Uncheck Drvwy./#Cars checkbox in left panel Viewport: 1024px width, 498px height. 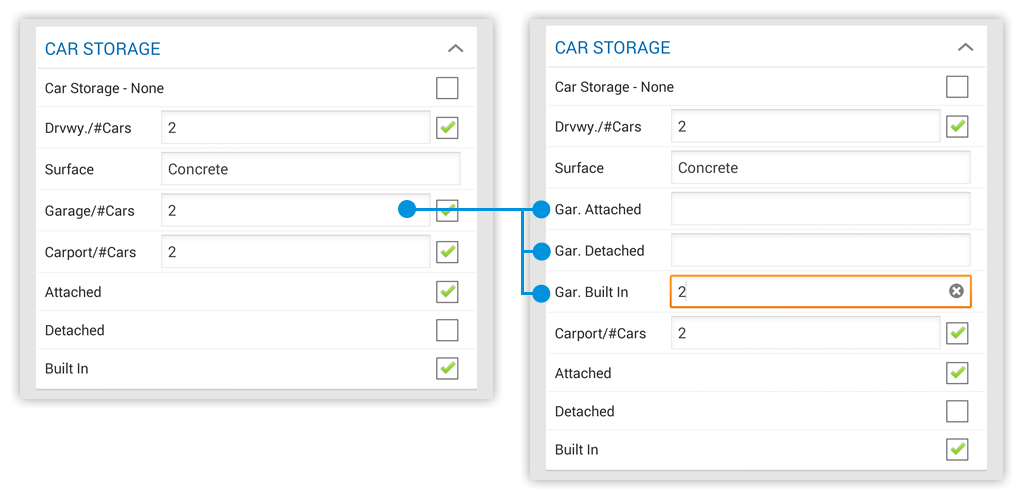coord(447,128)
